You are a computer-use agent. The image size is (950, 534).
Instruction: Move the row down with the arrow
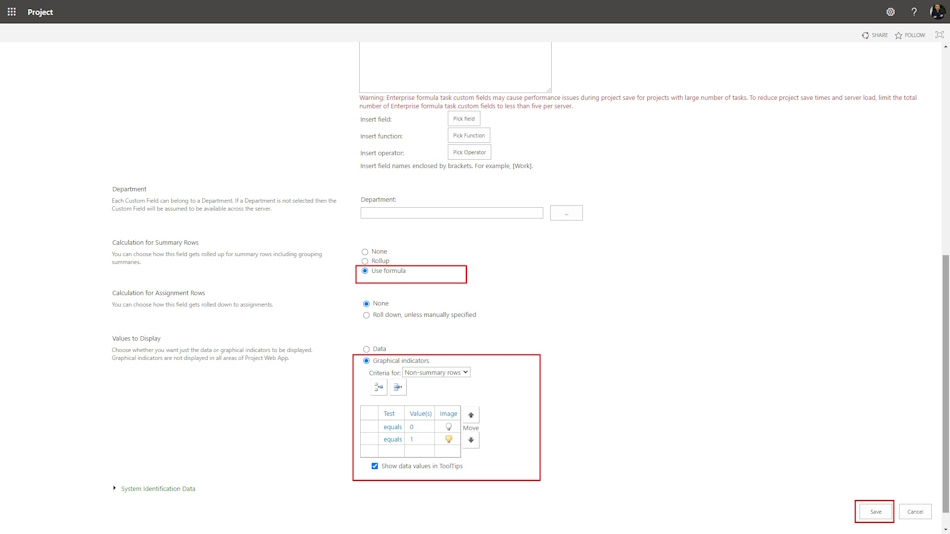pyautogui.click(x=471, y=440)
